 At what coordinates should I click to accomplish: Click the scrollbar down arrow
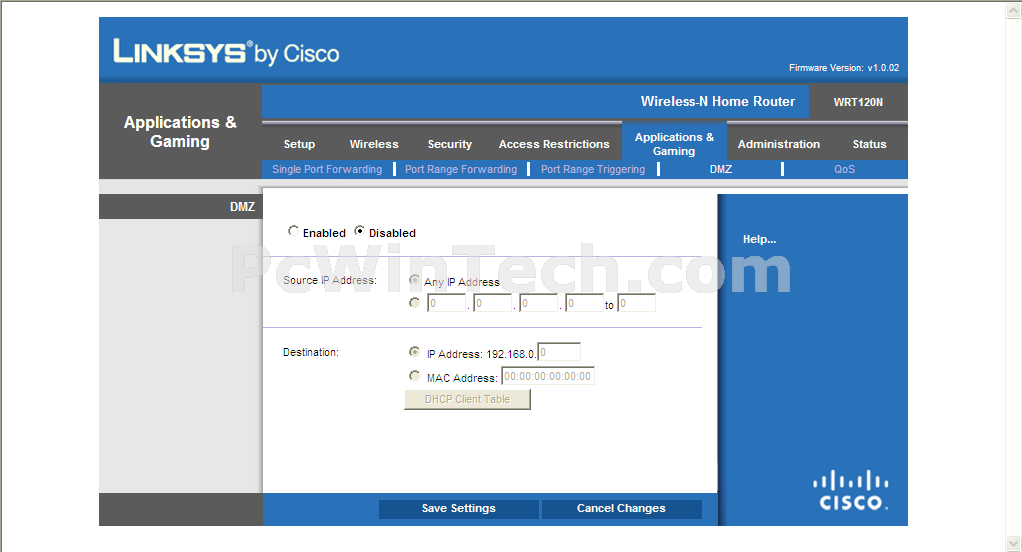pos(1013,543)
